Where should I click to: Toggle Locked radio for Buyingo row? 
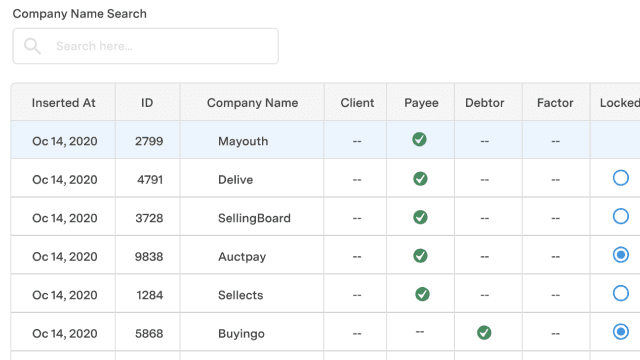point(620,331)
